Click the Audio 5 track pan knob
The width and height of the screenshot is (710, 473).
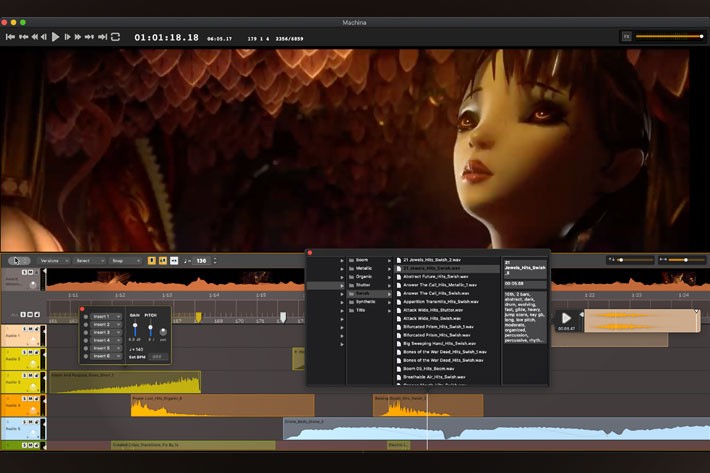[x=33, y=434]
